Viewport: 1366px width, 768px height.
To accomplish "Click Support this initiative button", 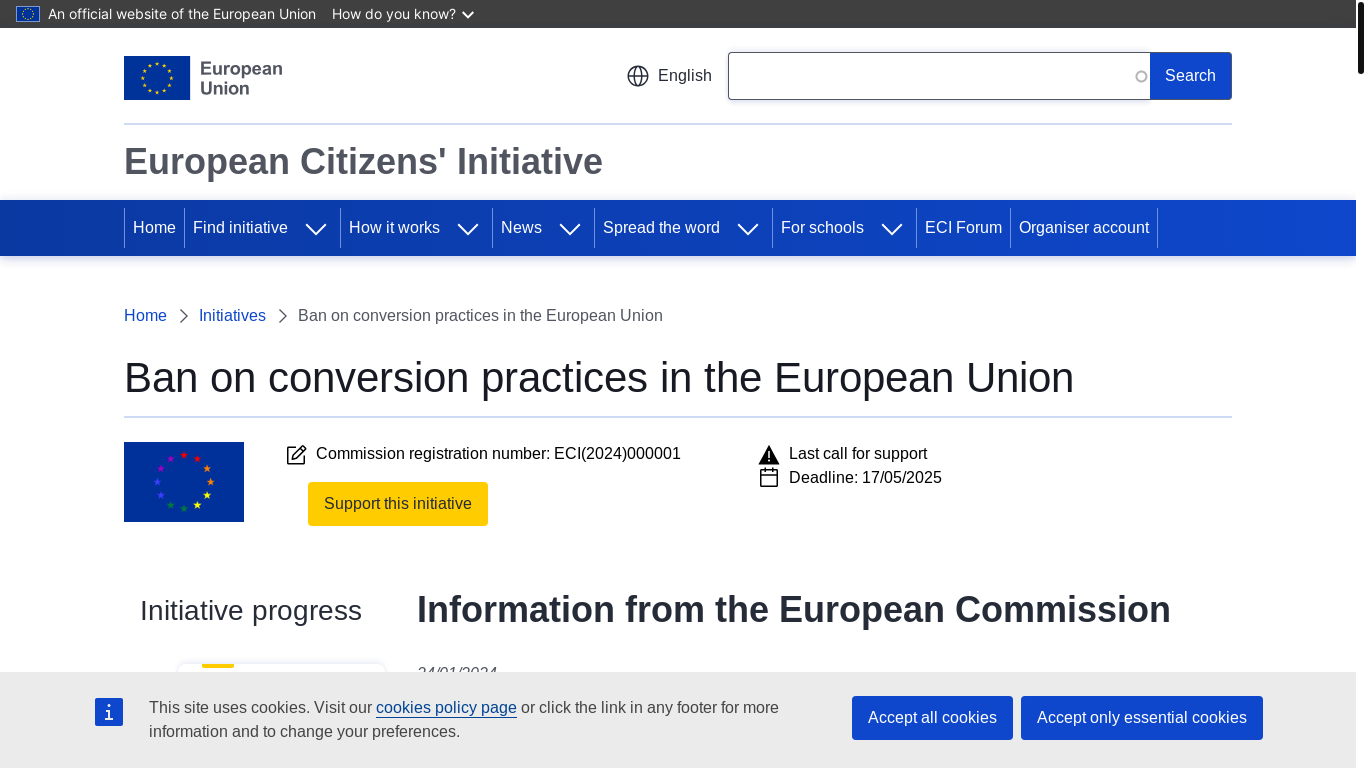I will tap(398, 504).
